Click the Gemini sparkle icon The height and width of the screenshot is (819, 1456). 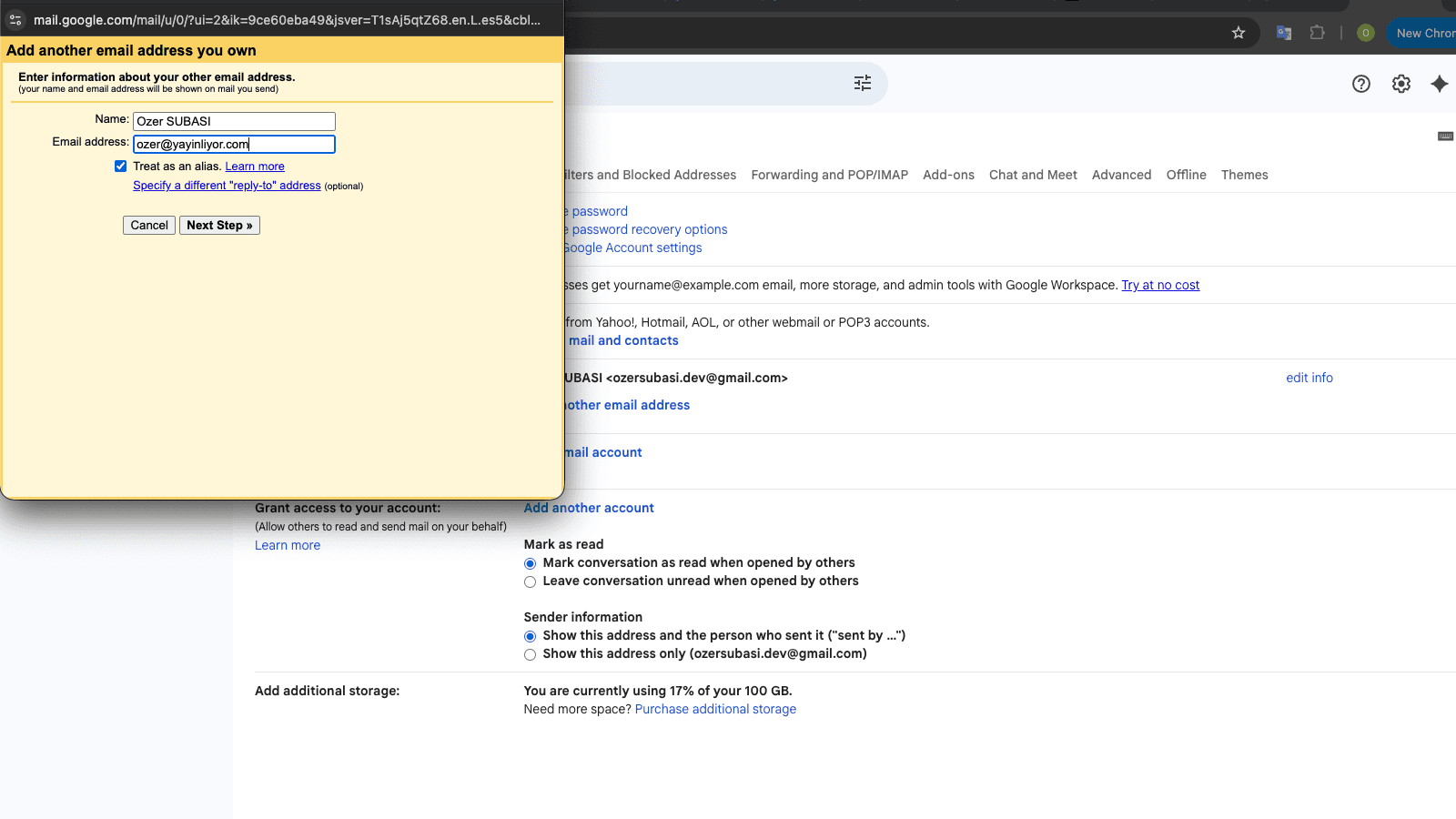1439,84
